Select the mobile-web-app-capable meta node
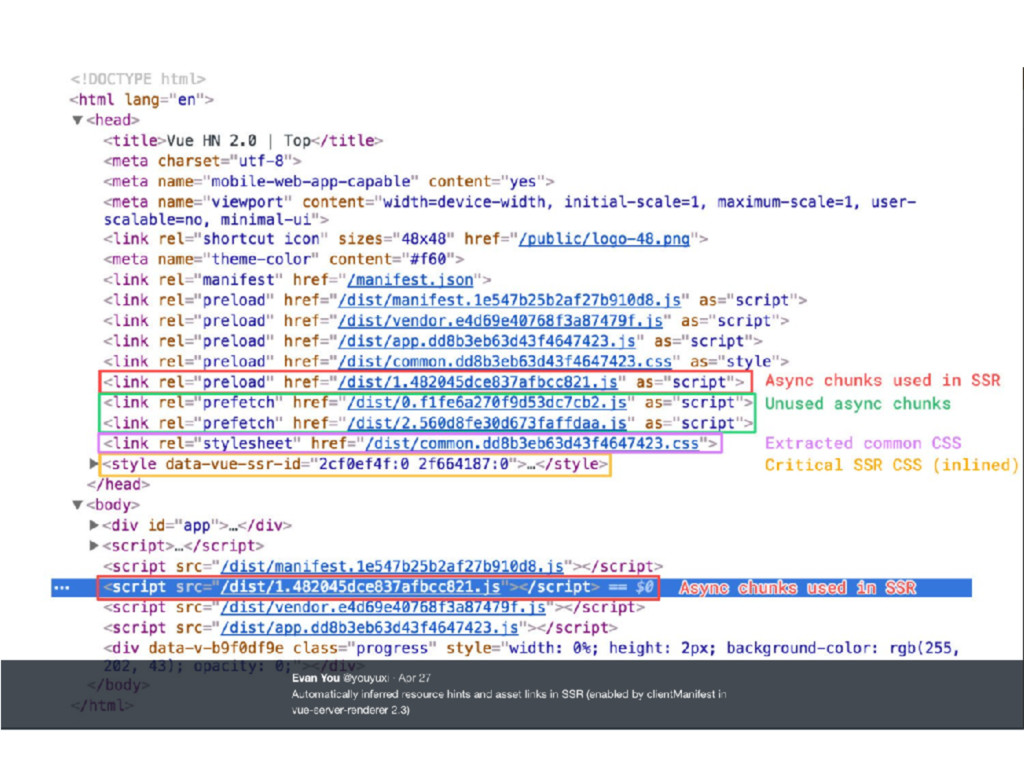This screenshot has height=768, width=1024. tap(329, 182)
